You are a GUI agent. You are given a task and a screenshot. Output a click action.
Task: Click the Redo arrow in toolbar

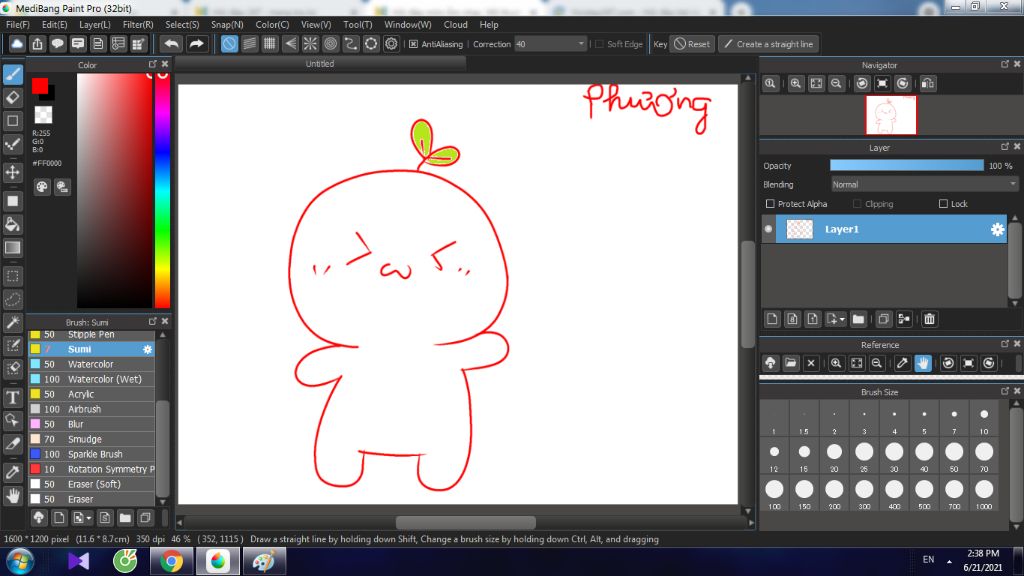coord(196,44)
